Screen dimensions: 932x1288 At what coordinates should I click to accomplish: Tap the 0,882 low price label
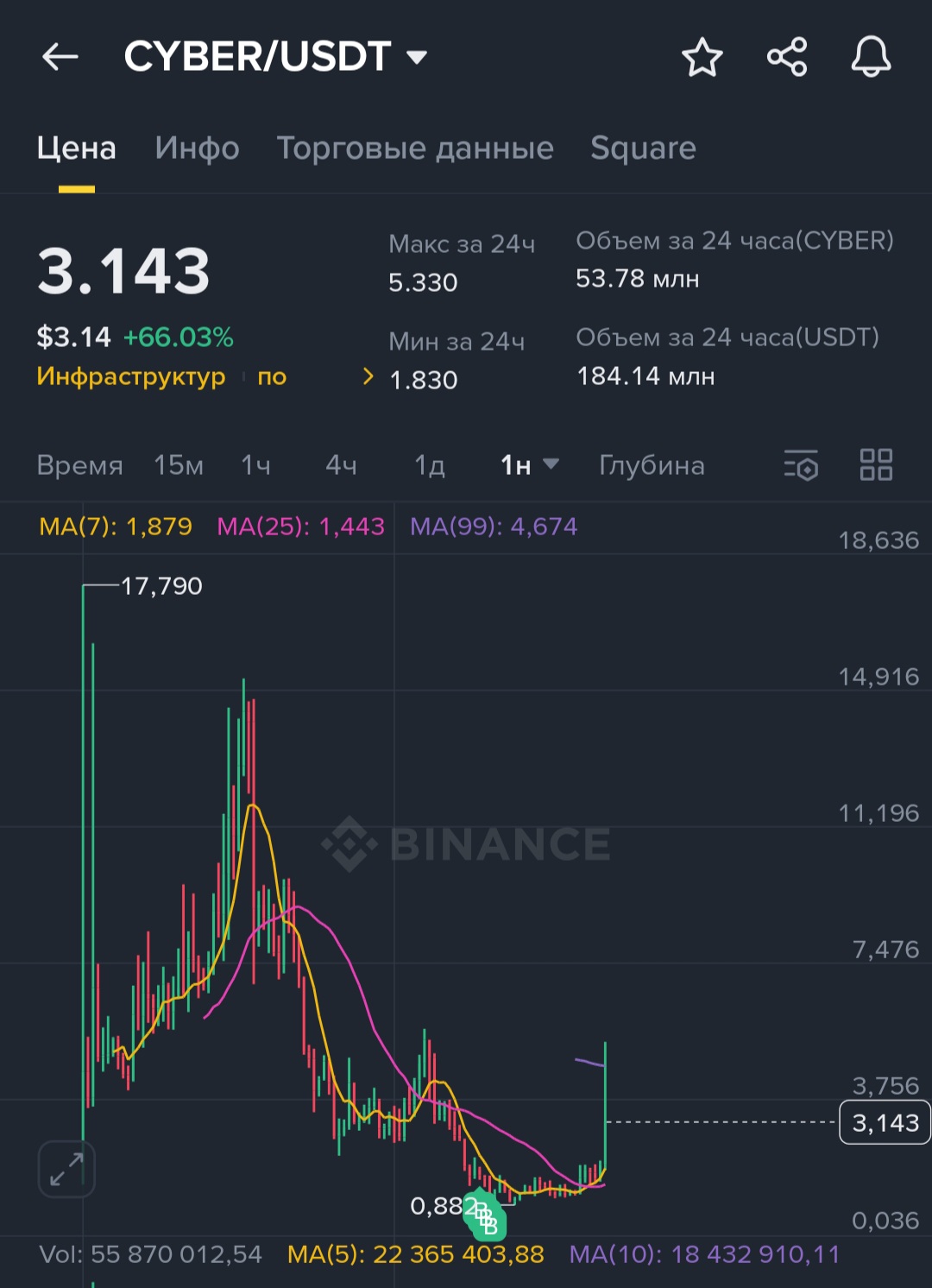click(x=441, y=1206)
